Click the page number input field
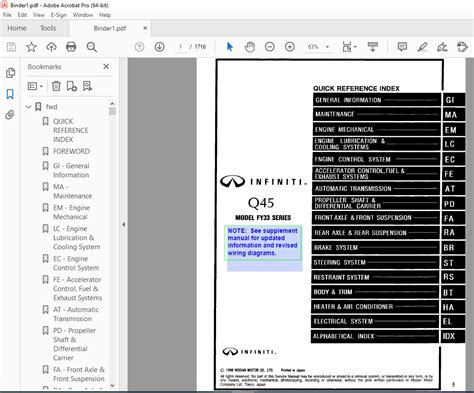Viewport: 474px width, 393px height. point(180,47)
